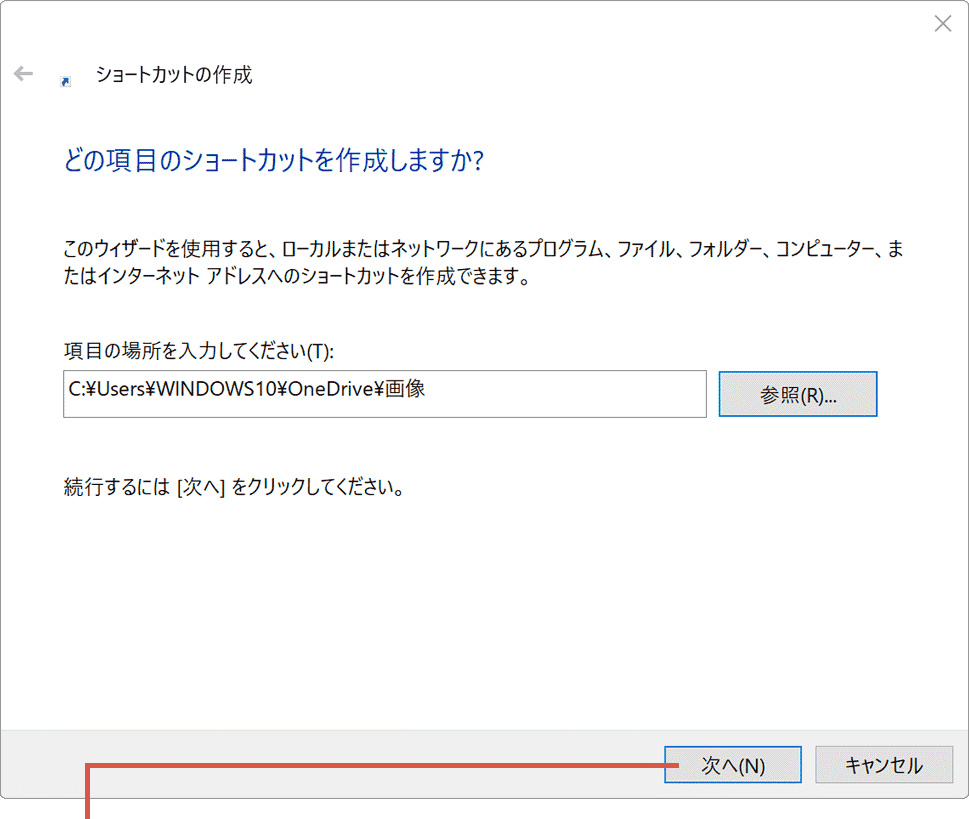Viewport: 969px width, 819px height.
Task: Click the shortcut wizard icon beside the title
Action: 66,79
